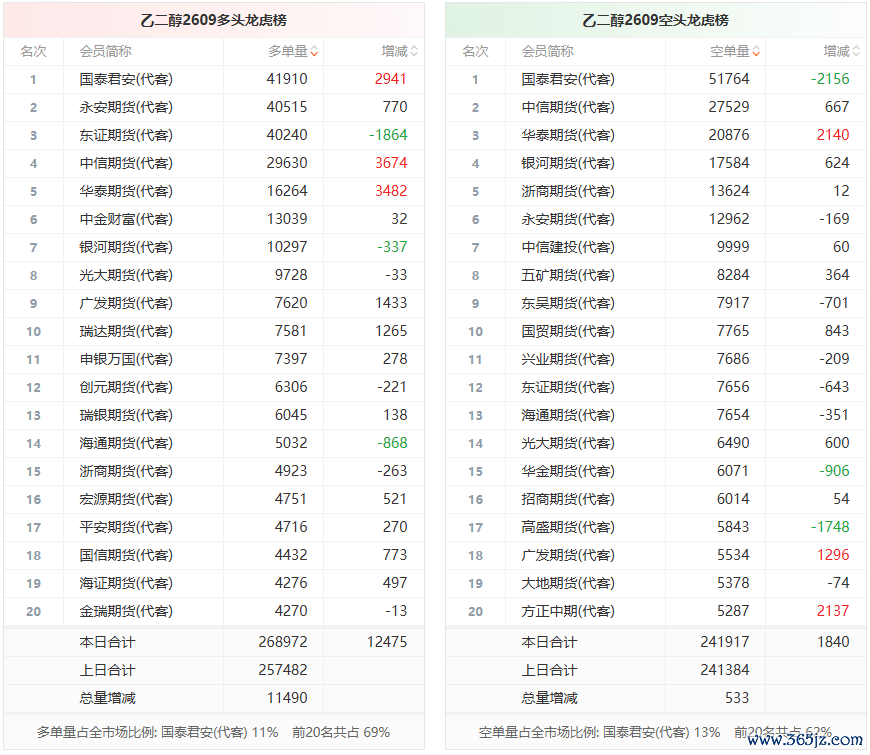Image resolution: width=870 pixels, height=755 pixels.
Task: Click 空单量占全市场比例 footer text
Action: (655, 732)
